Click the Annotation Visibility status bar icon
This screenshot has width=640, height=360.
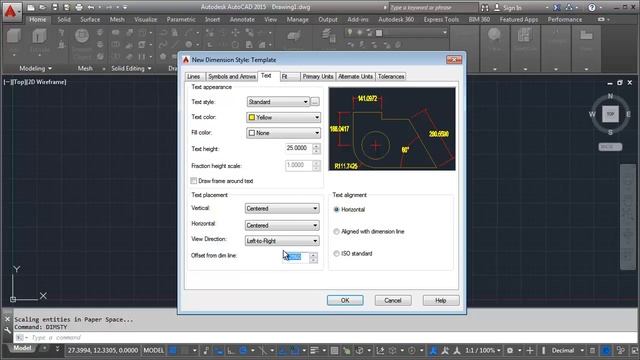[433, 350]
